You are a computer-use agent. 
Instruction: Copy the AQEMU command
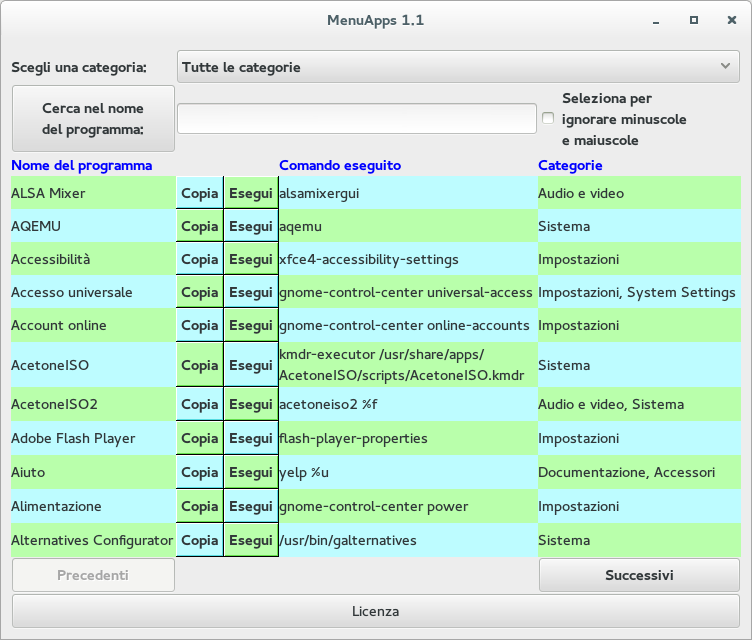pyautogui.click(x=199, y=226)
